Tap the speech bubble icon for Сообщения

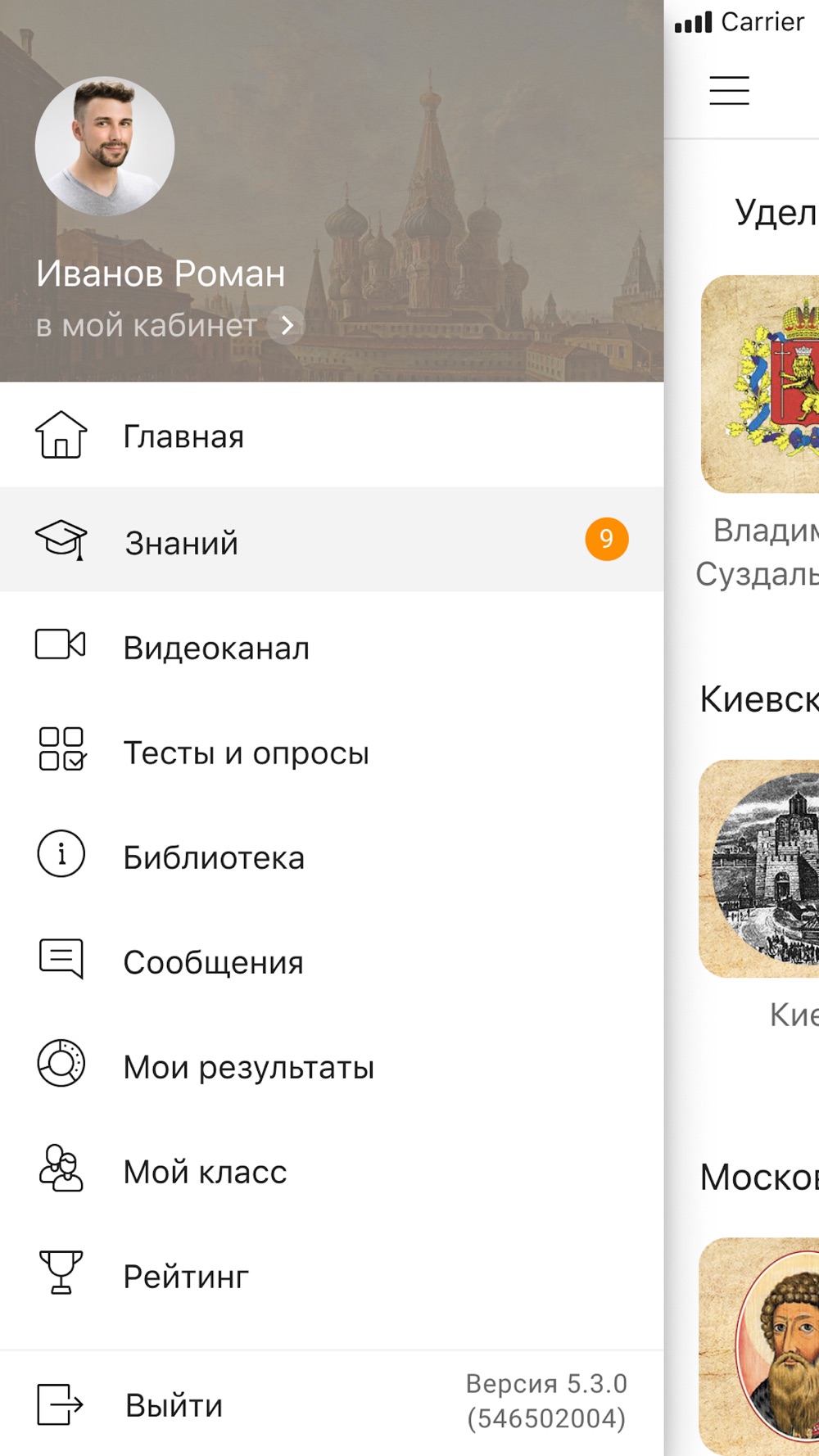pyautogui.click(x=61, y=959)
